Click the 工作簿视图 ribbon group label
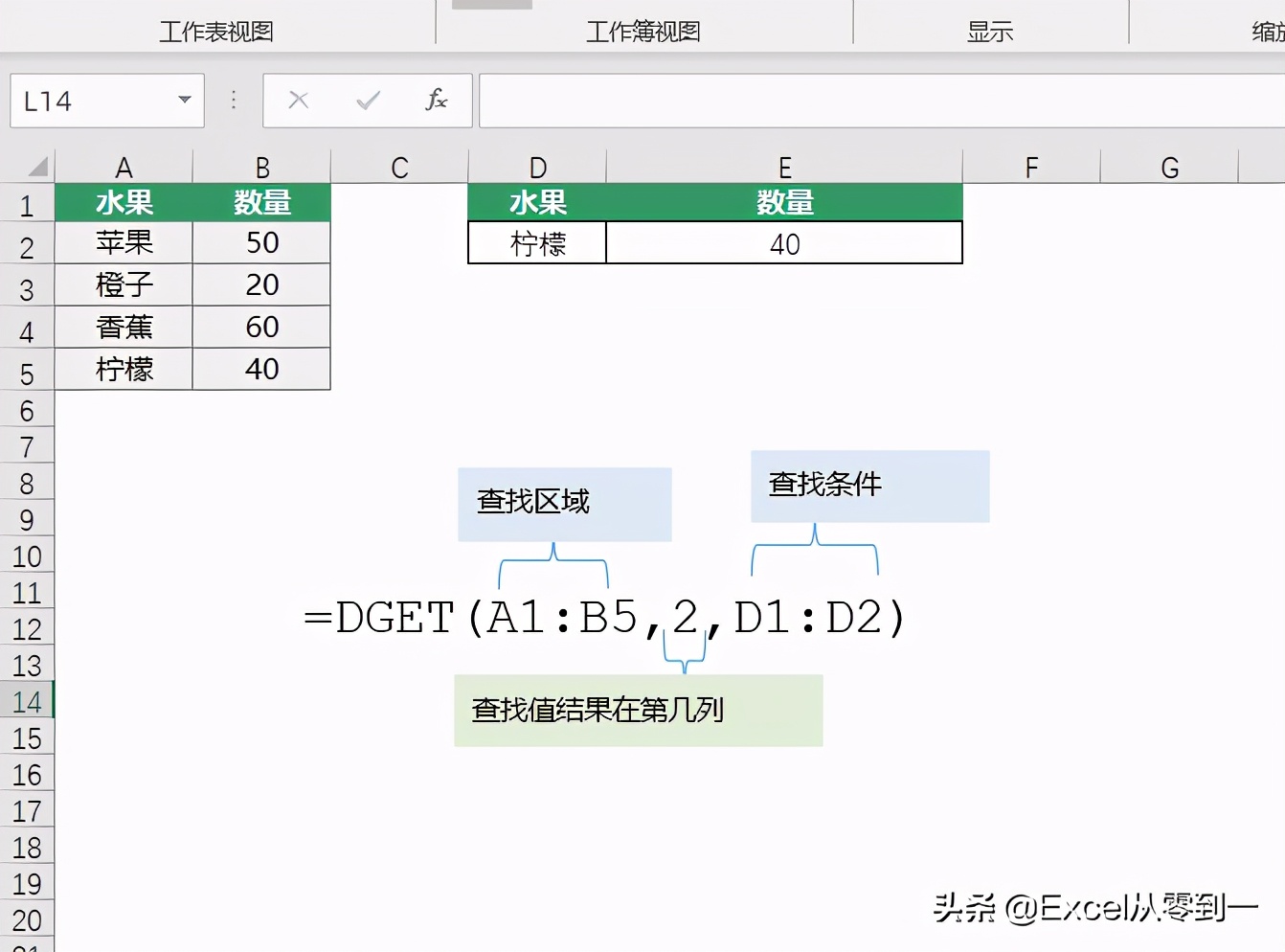Viewport: 1285px width, 952px height. coord(642,31)
